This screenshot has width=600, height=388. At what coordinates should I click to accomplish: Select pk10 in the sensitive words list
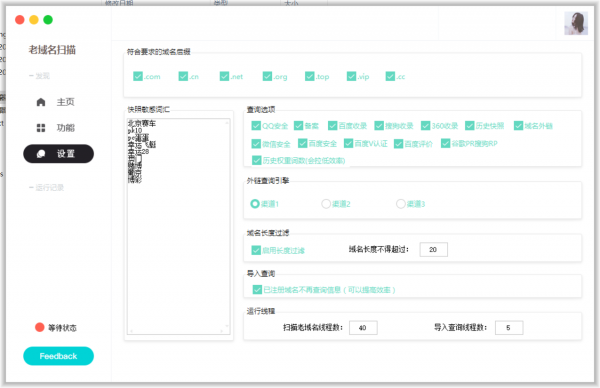point(135,130)
